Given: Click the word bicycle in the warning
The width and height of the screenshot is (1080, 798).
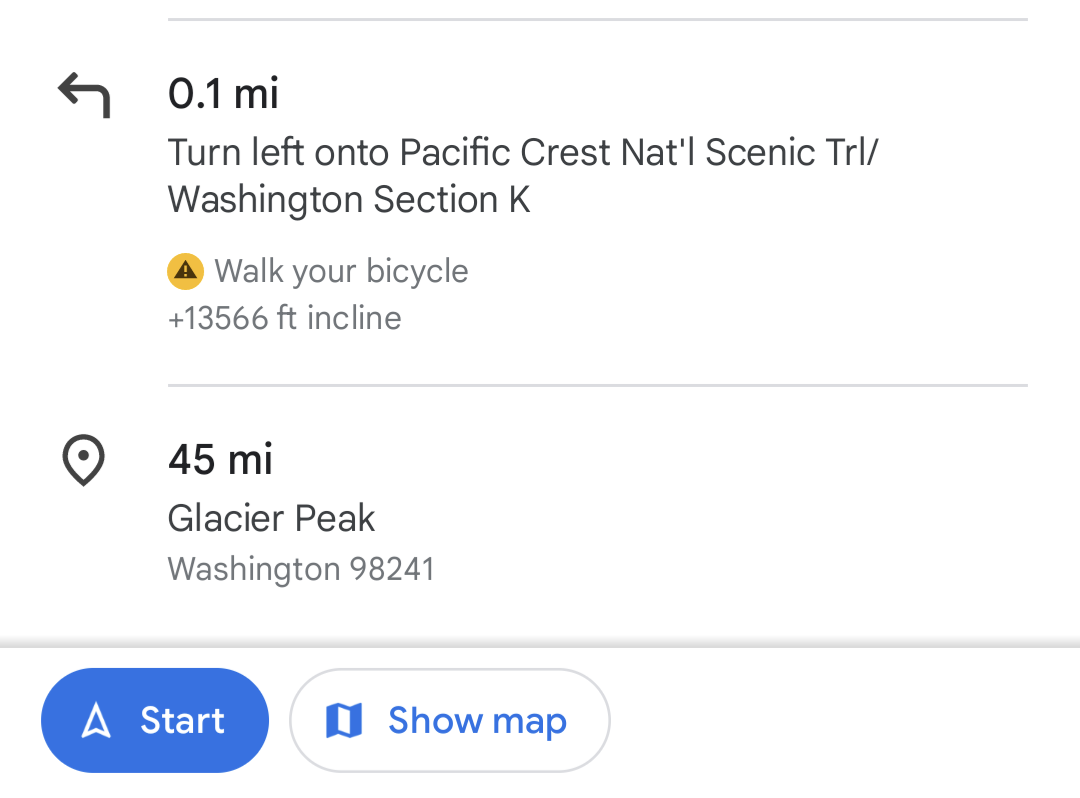Looking at the screenshot, I should click(x=417, y=271).
